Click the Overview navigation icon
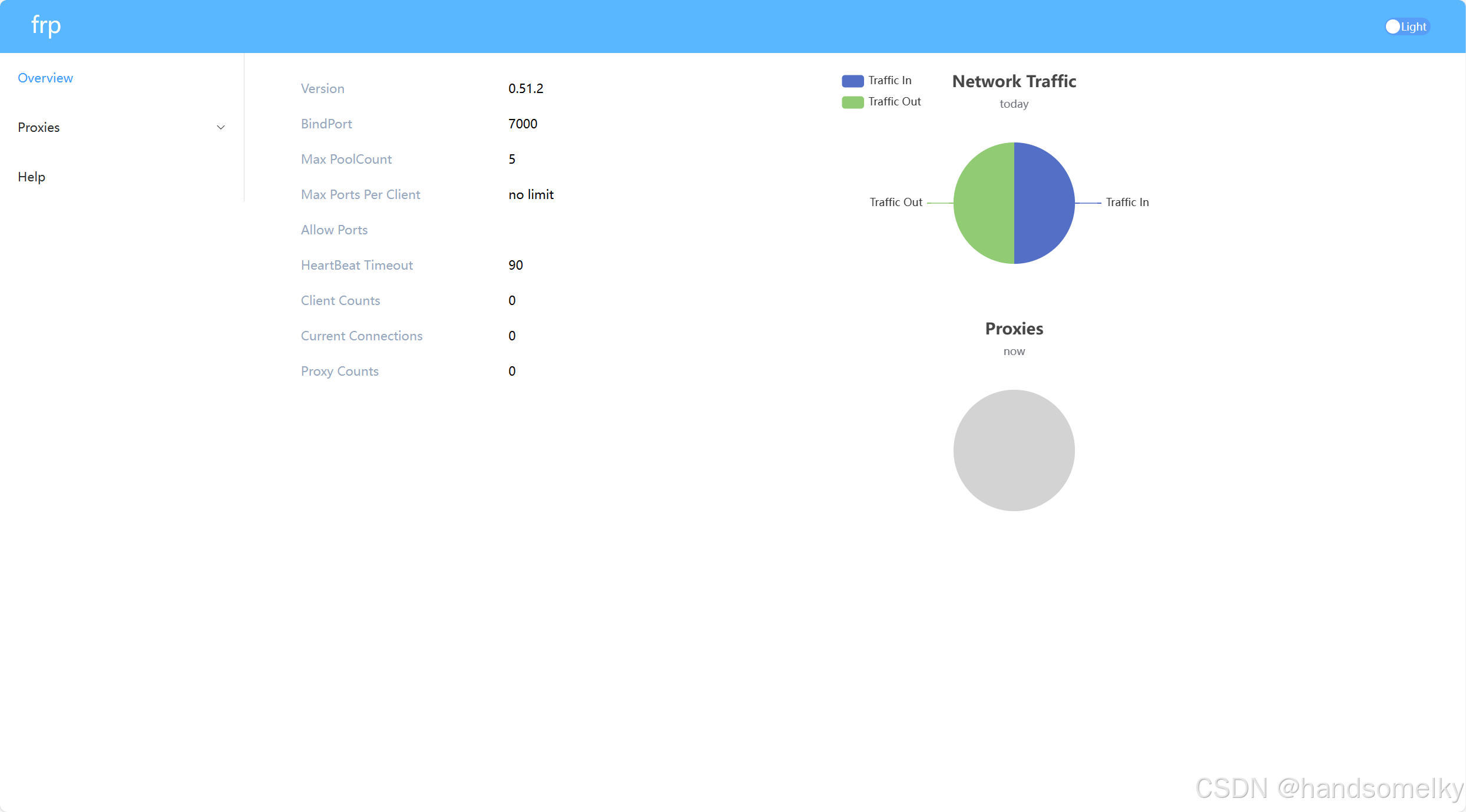Image resolution: width=1466 pixels, height=812 pixels. point(45,77)
